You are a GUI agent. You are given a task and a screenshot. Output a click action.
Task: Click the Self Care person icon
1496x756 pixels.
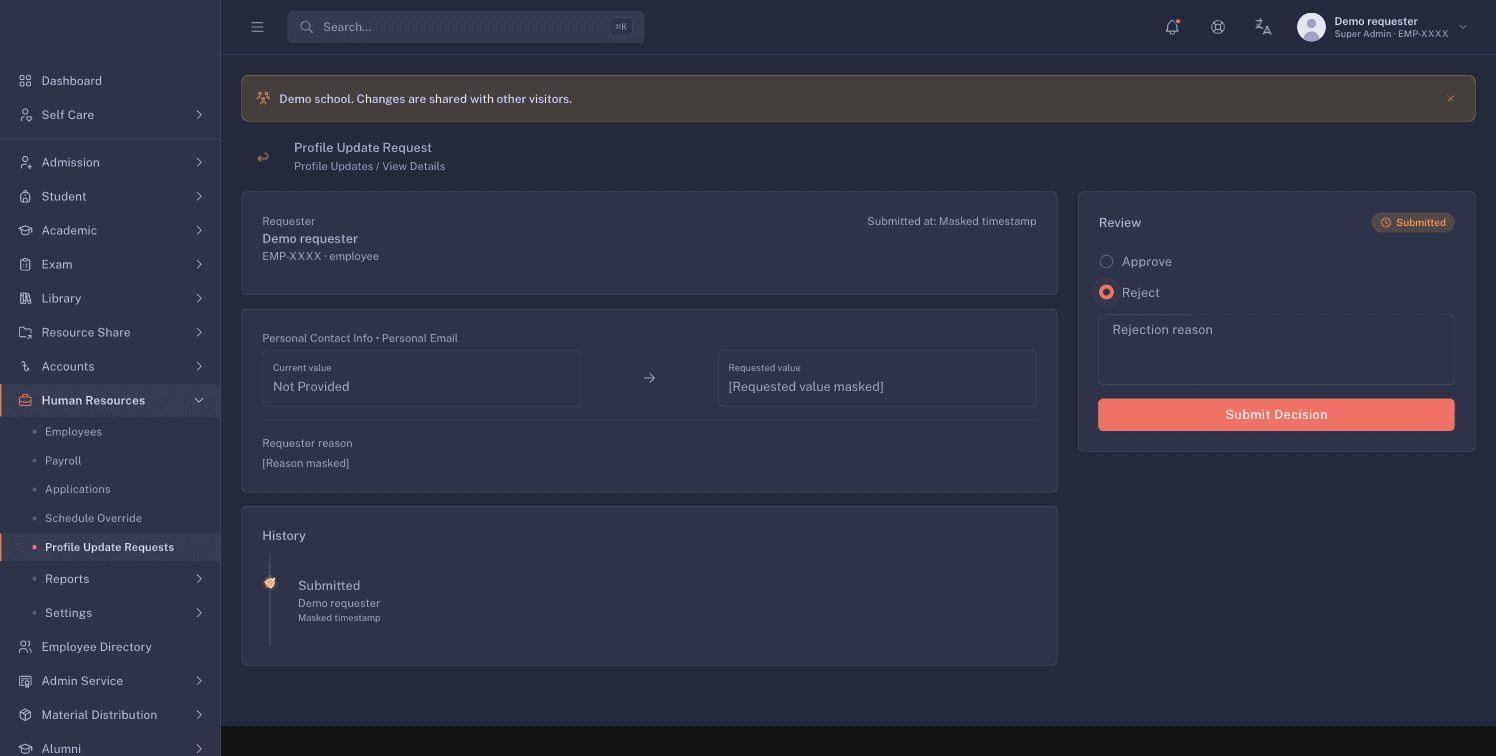26,115
